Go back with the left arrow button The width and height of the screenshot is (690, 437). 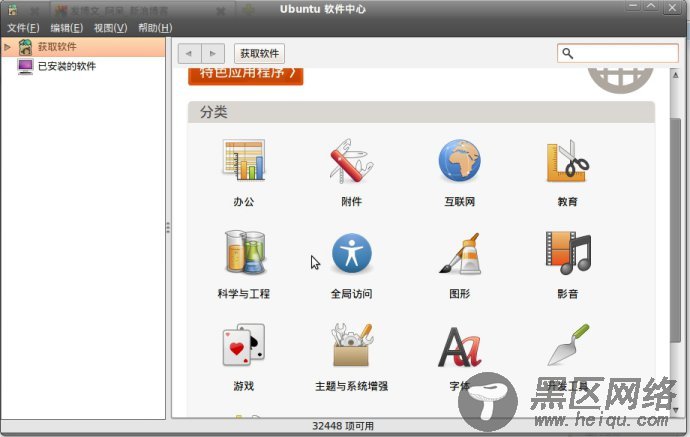coord(190,54)
